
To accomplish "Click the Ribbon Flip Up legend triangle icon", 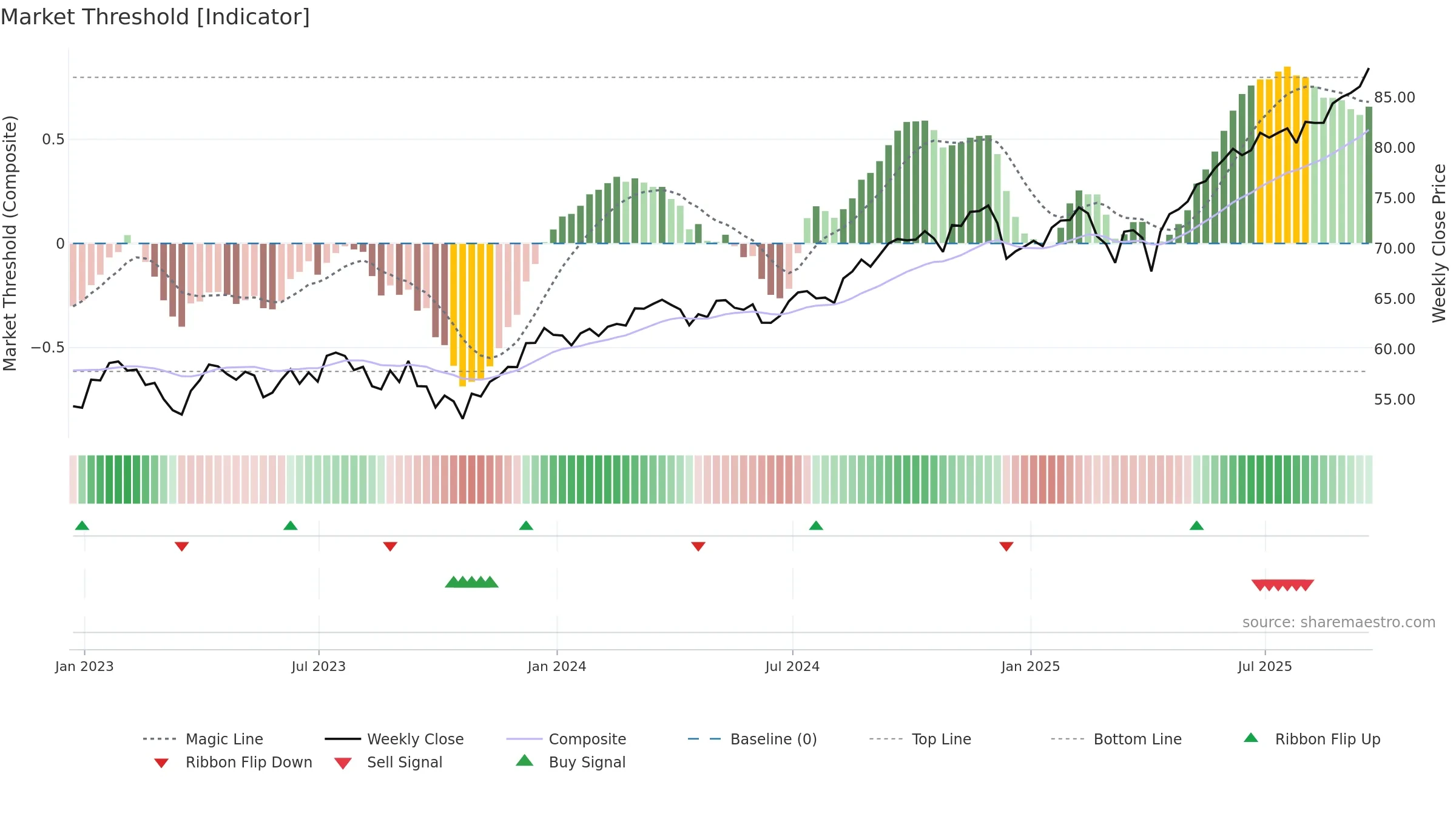I will coord(1251,738).
